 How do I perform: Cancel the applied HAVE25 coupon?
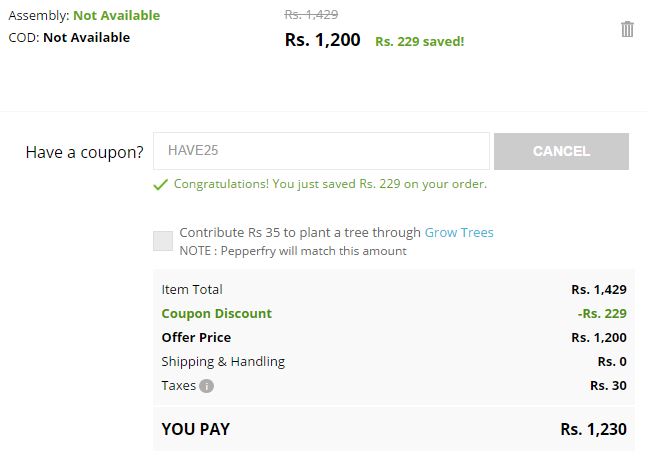[561, 151]
